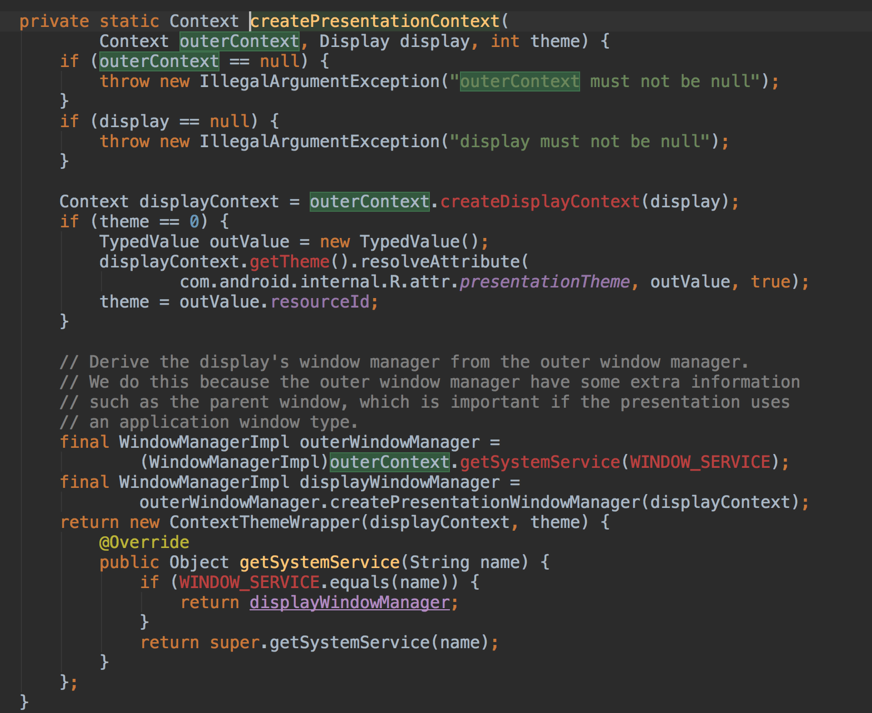This screenshot has height=713, width=872.
Task: Click the comment about deriving the window manager
Action: coord(400,361)
